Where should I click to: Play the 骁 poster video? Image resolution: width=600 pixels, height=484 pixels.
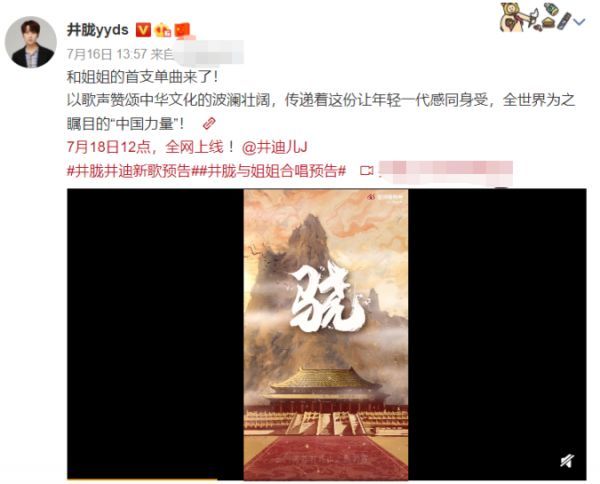coord(326,334)
